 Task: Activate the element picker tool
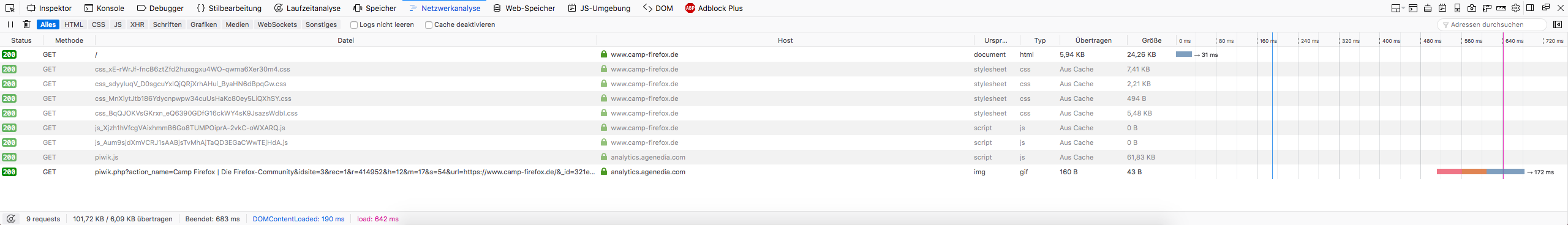[10, 8]
